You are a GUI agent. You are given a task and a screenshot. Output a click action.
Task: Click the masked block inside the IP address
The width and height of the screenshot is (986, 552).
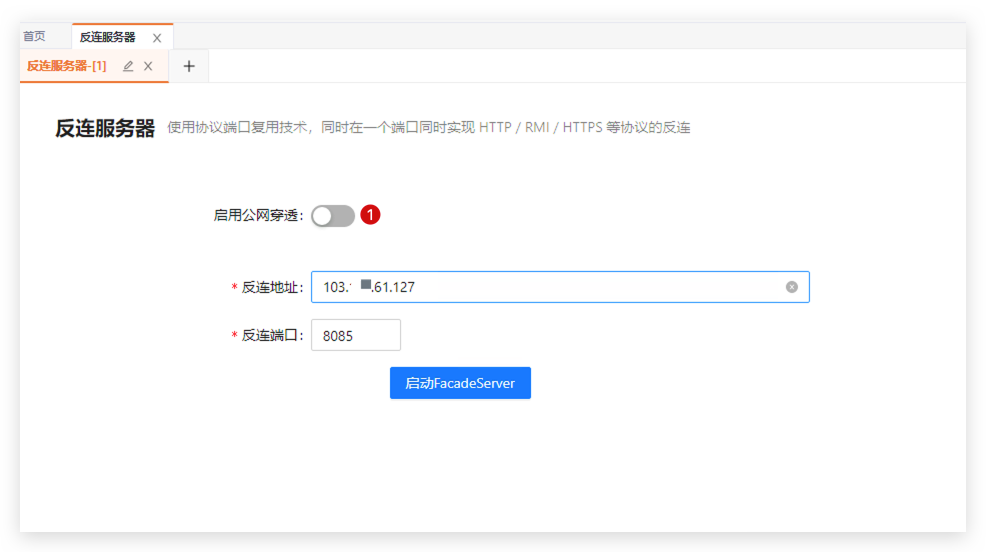366,285
